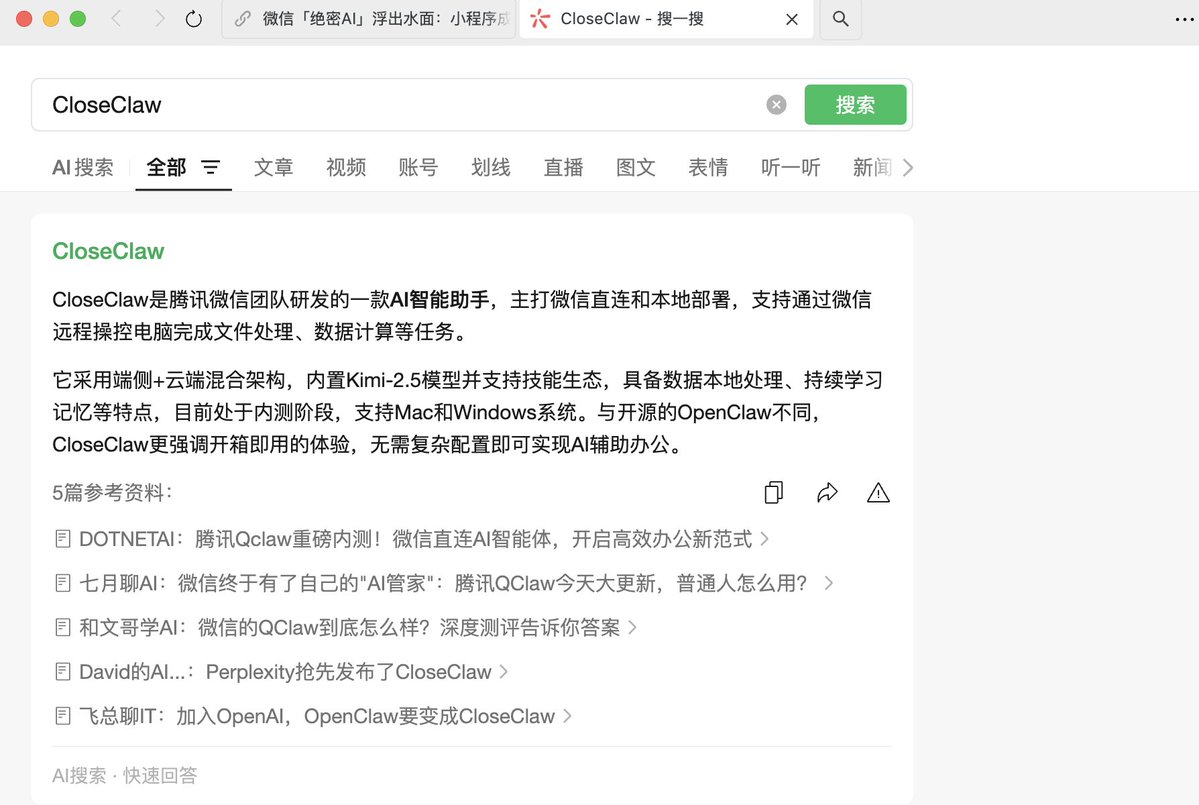
Task: Open the filter icon beside 全部
Action: [x=210, y=167]
